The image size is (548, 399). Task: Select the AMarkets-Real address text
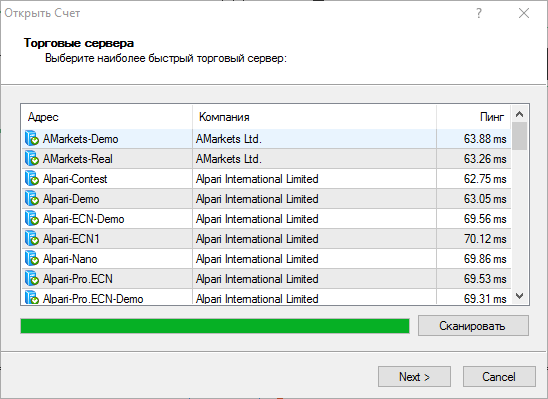78,159
